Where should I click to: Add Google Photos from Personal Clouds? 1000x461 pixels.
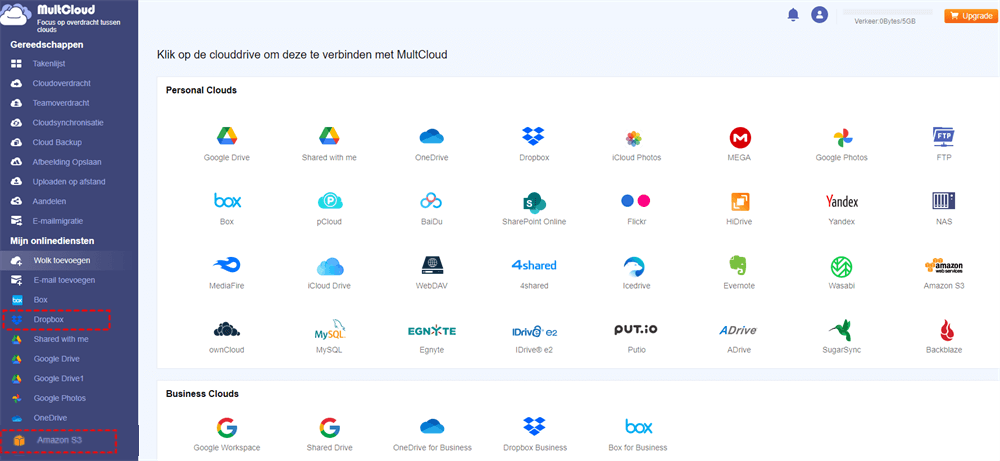pos(842,143)
